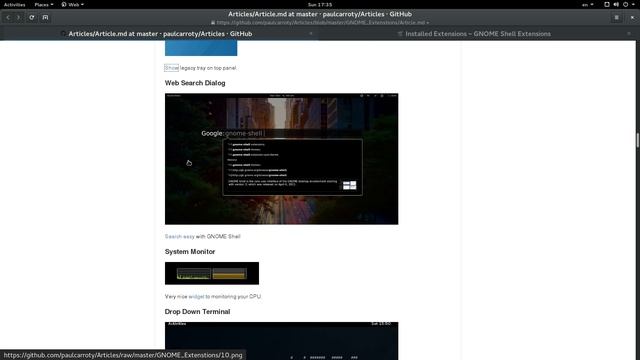Open a new tab with the toolbar icon
Viewport: 640px width, 360px height.
[x=45, y=18]
